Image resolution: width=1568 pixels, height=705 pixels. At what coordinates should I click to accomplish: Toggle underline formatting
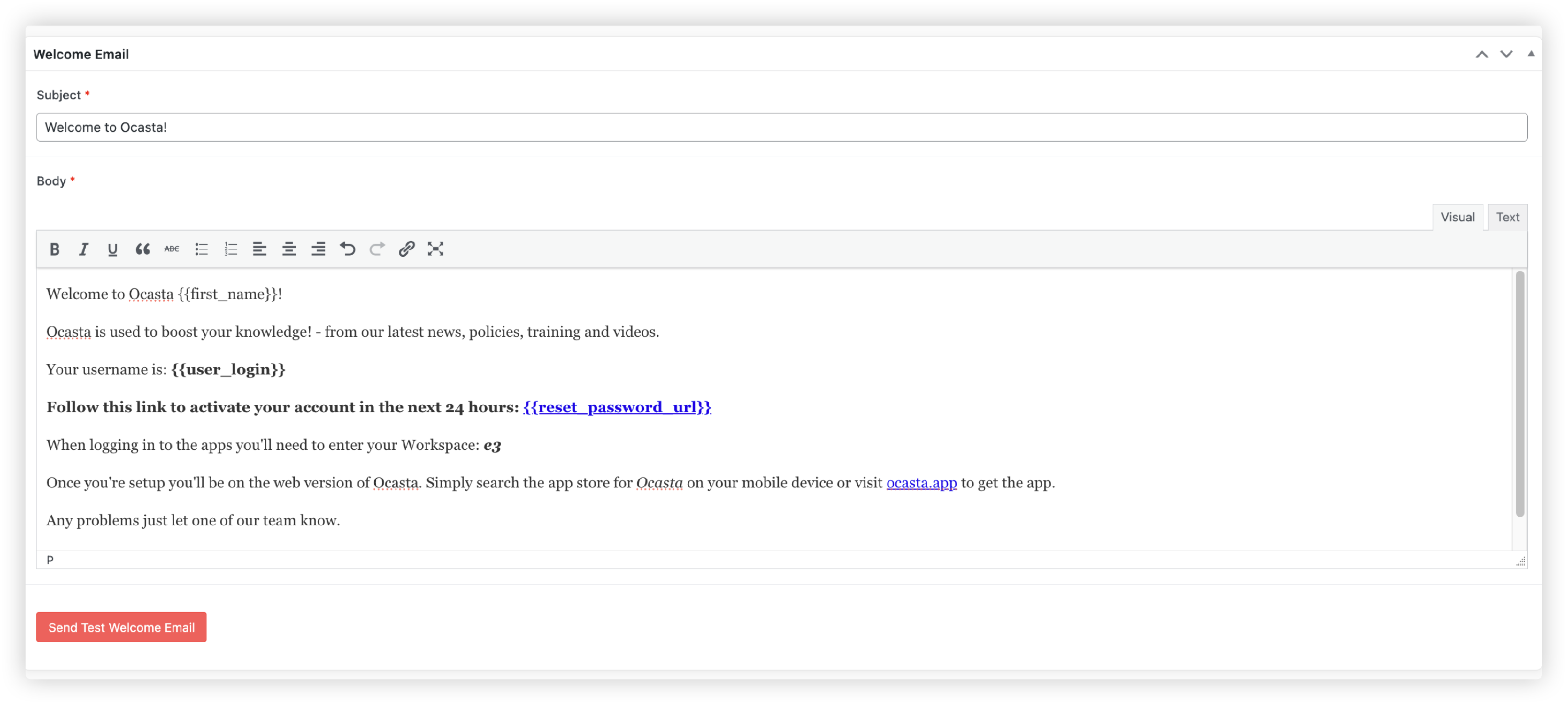tap(112, 248)
